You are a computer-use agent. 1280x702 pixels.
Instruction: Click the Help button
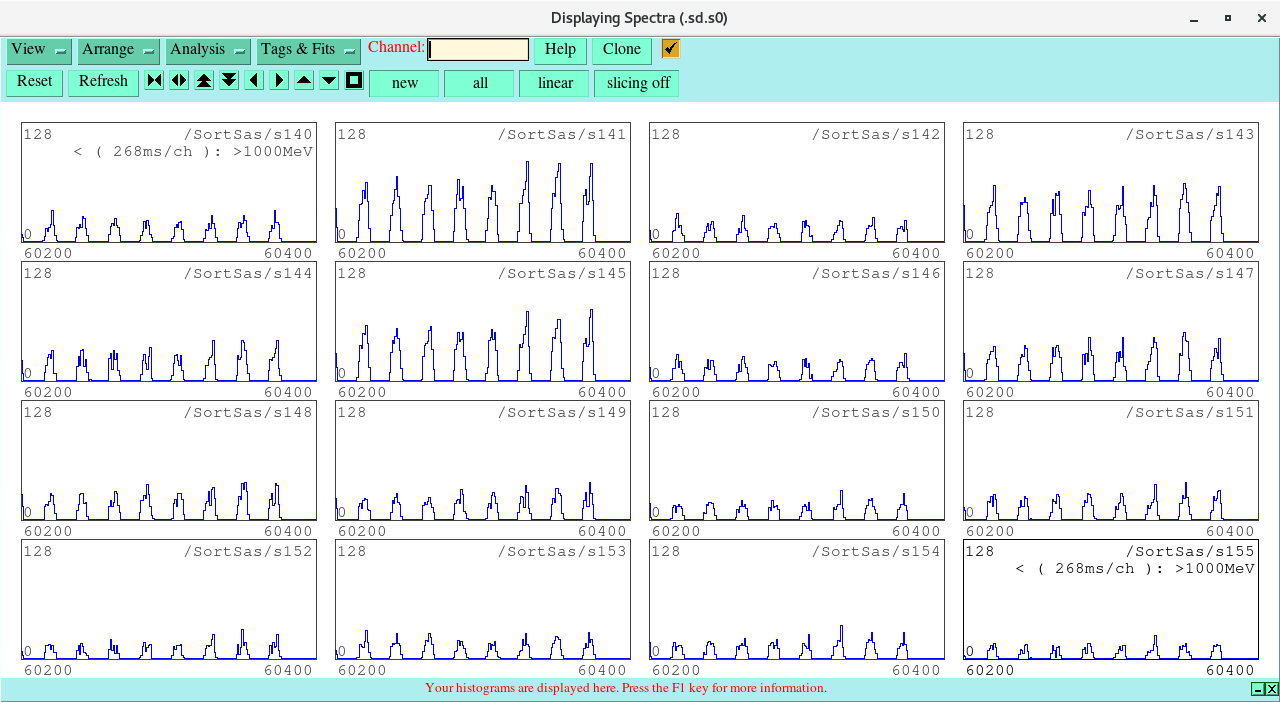click(x=560, y=50)
